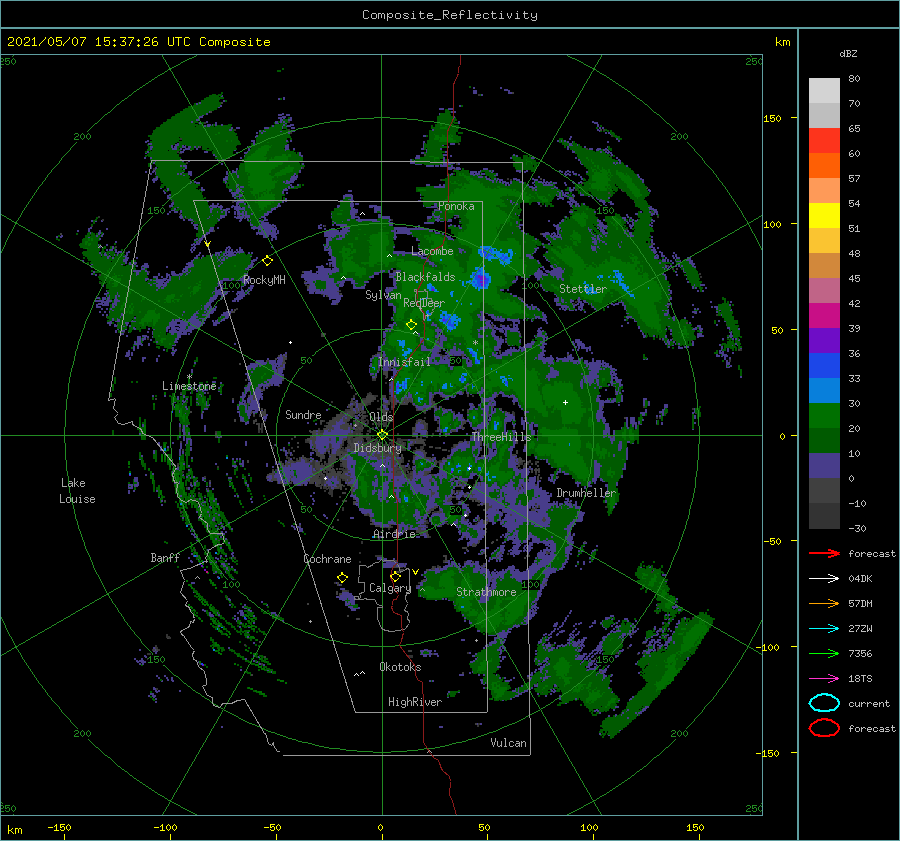Click the Limestone label

click(x=189, y=386)
